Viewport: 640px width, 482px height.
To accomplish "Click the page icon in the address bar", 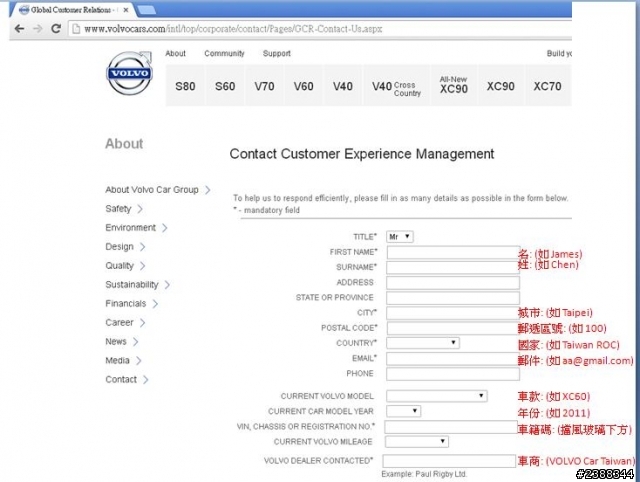I will (76, 29).
